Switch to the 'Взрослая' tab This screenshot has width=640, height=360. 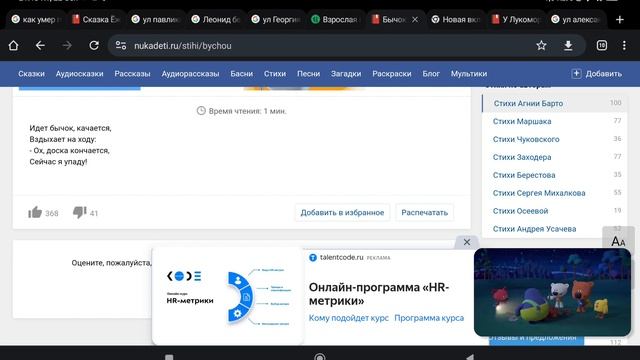336,19
